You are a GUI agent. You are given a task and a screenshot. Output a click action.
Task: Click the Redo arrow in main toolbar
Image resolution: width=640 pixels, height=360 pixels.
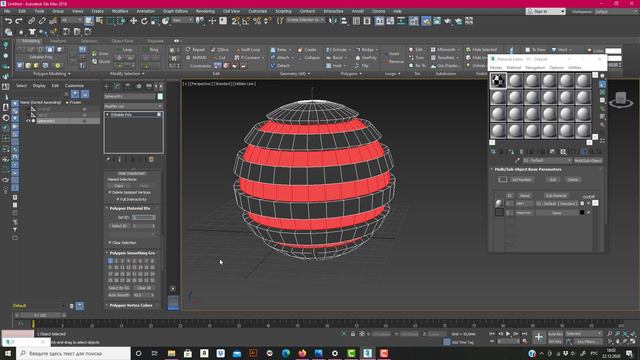(x=19, y=21)
